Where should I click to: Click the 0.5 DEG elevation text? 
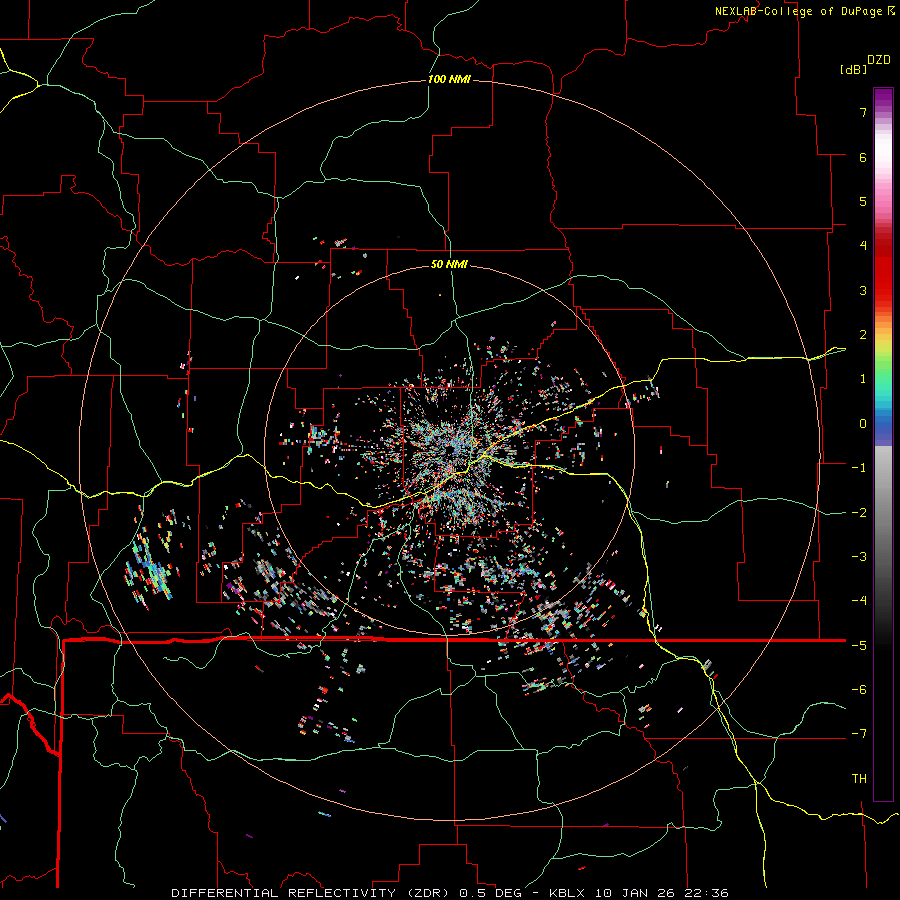click(x=490, y=893)
